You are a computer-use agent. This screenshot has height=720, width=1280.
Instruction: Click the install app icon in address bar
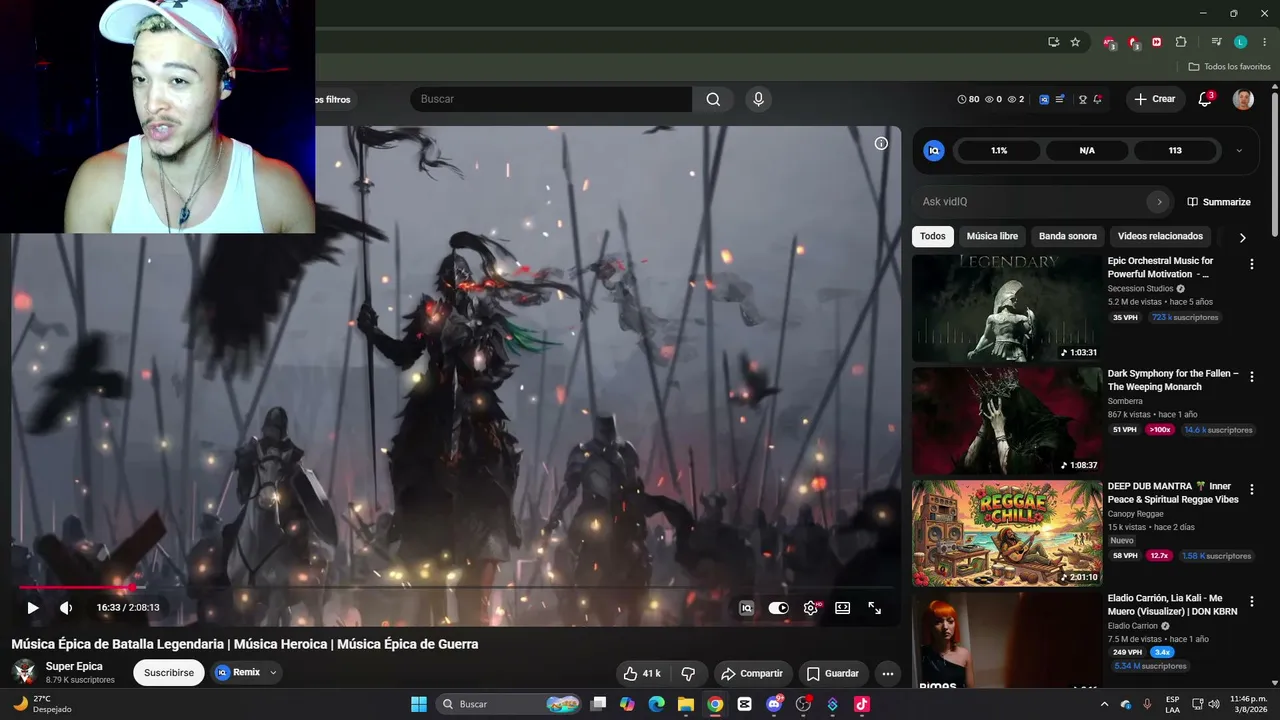1053,42
